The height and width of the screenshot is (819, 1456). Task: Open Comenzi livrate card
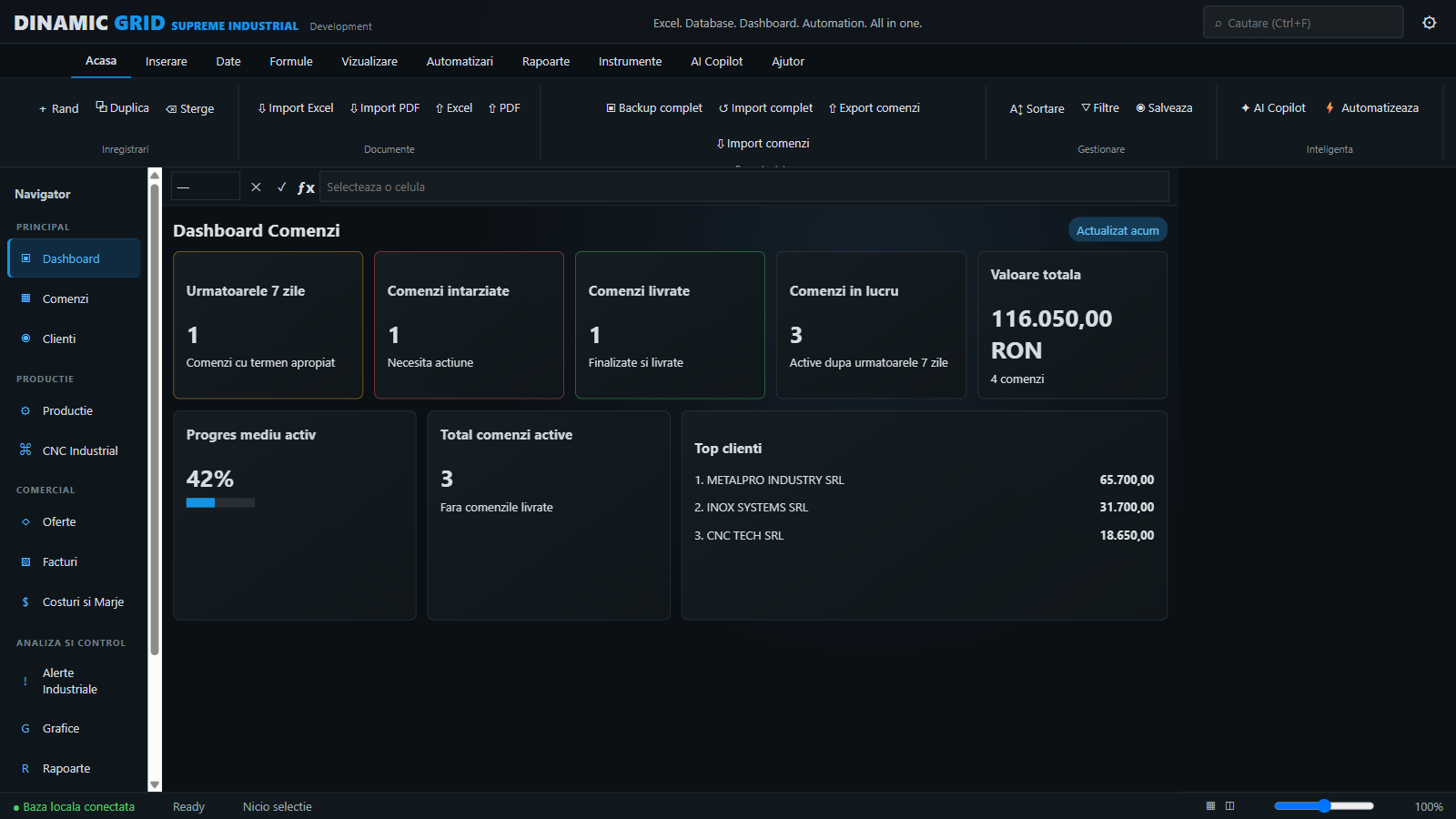point(670,325)
